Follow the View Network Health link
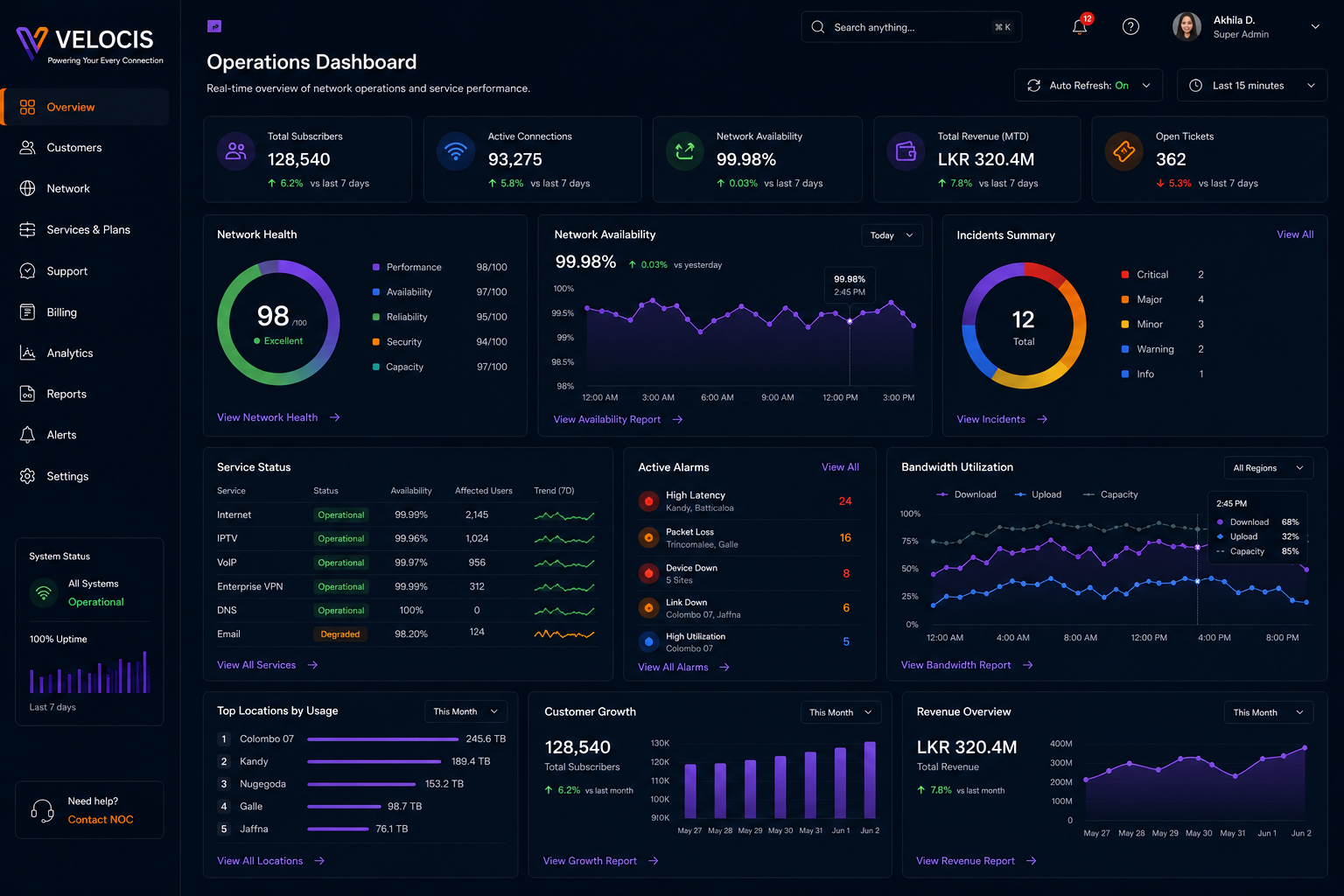Screen dimensions: 1344x896 click(278, 417)
